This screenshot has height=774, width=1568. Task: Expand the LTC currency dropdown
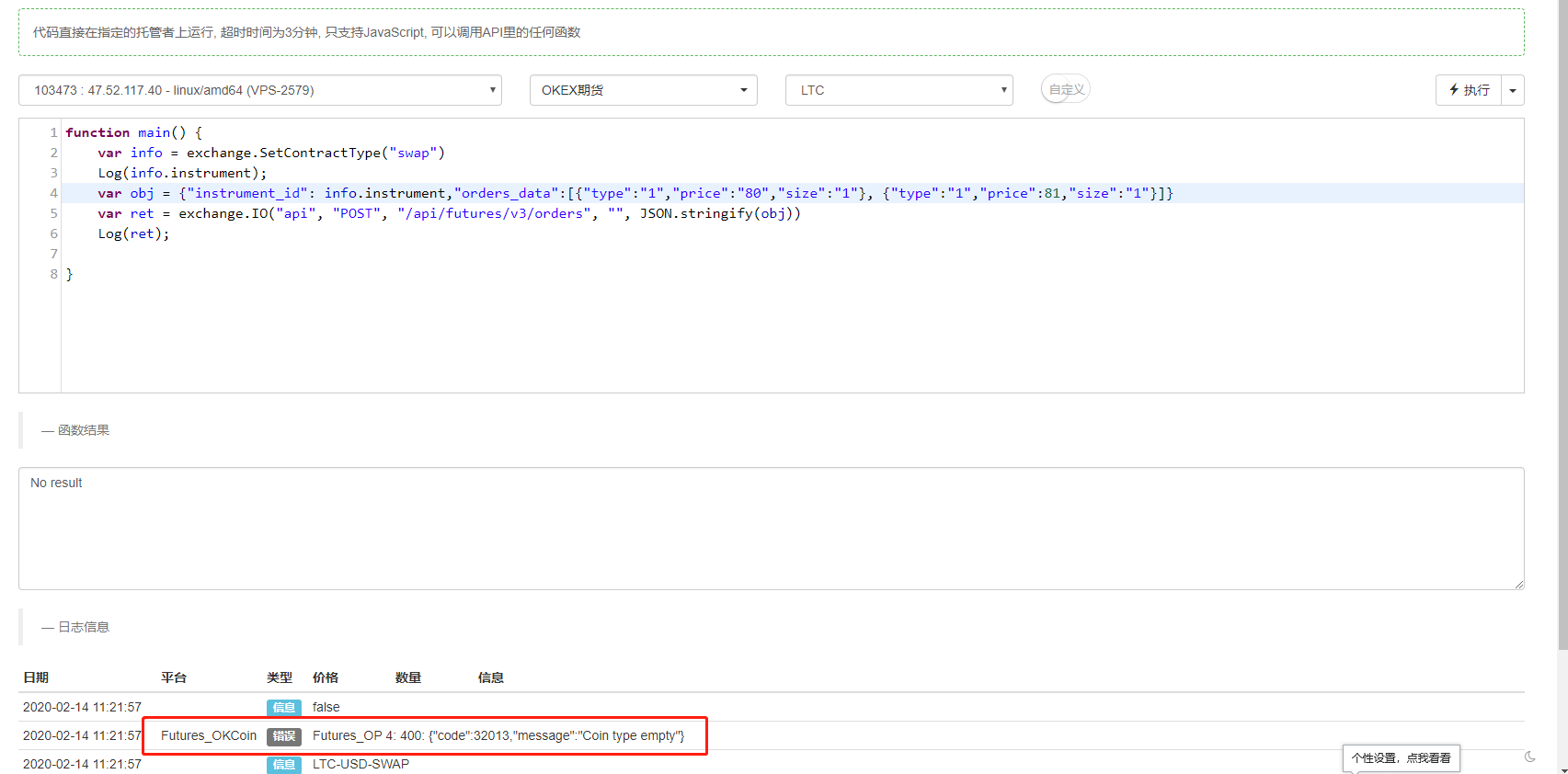pyautogui.click(x=898, y=90)
